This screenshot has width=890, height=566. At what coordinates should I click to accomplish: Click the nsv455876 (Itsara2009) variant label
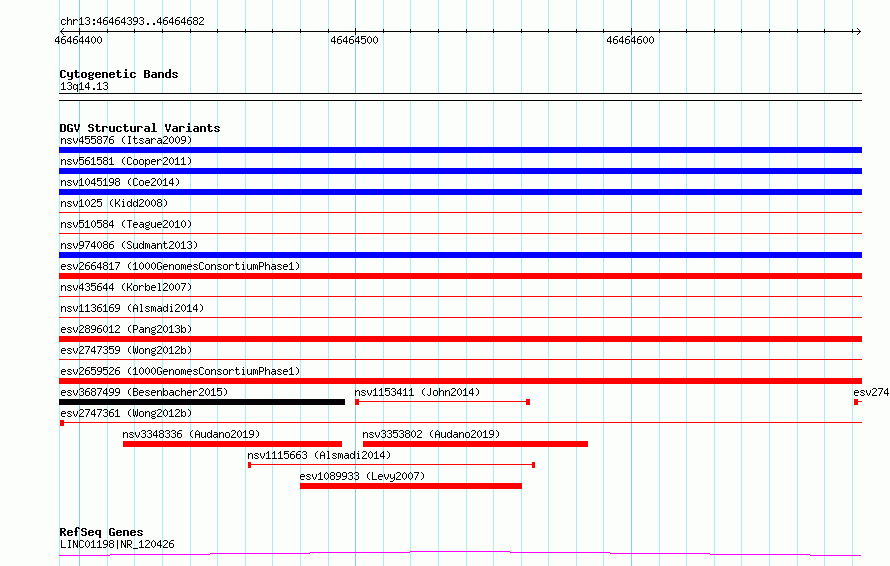pyautogui.click(x=126, y=140)
